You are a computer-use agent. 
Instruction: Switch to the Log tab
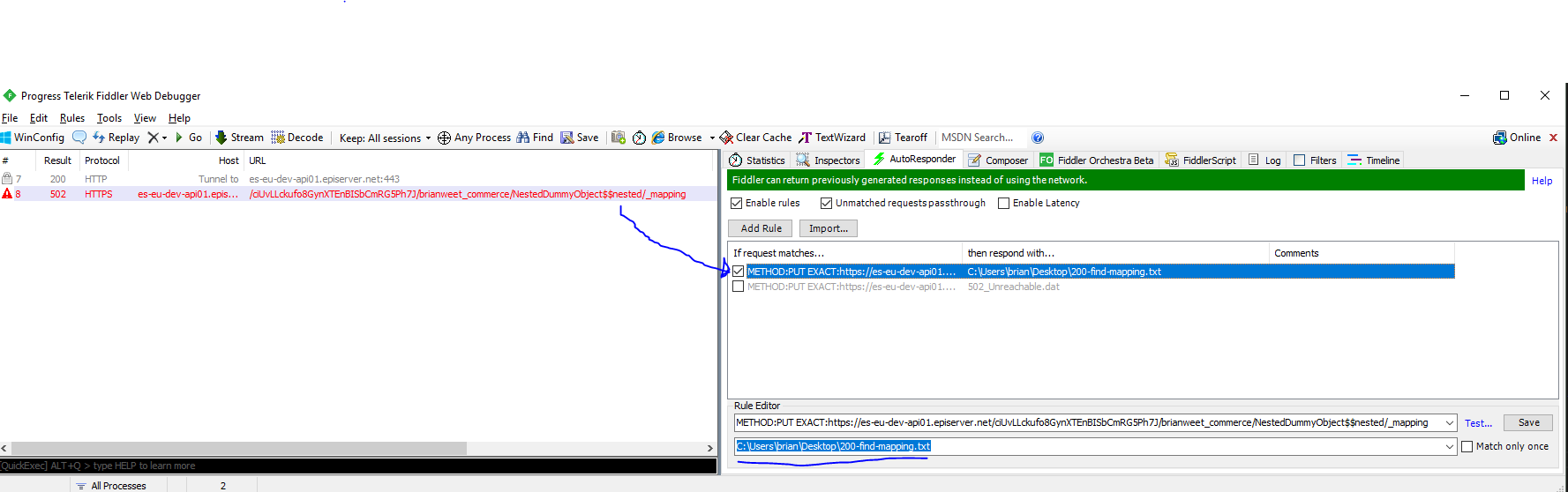pos(1264,160)
